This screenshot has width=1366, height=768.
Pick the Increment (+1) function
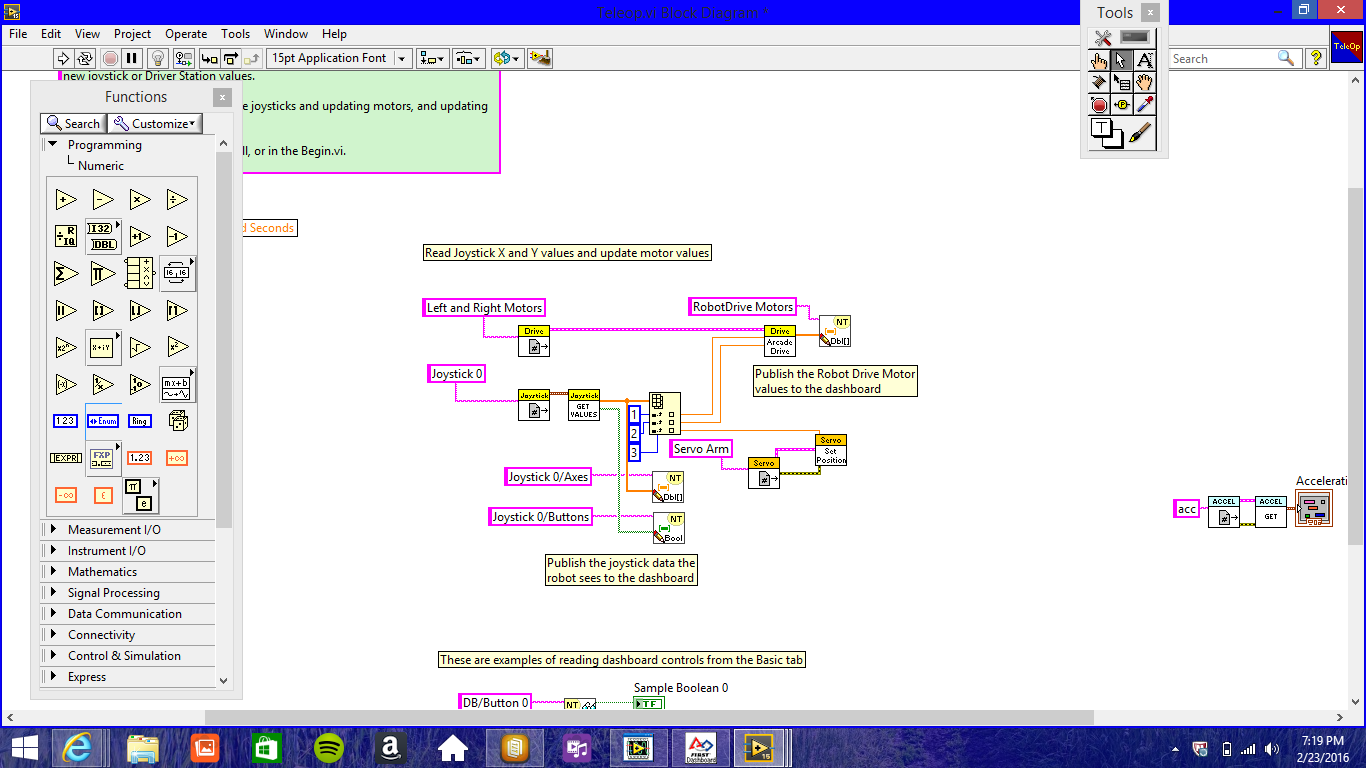click(x=140, y=236)
